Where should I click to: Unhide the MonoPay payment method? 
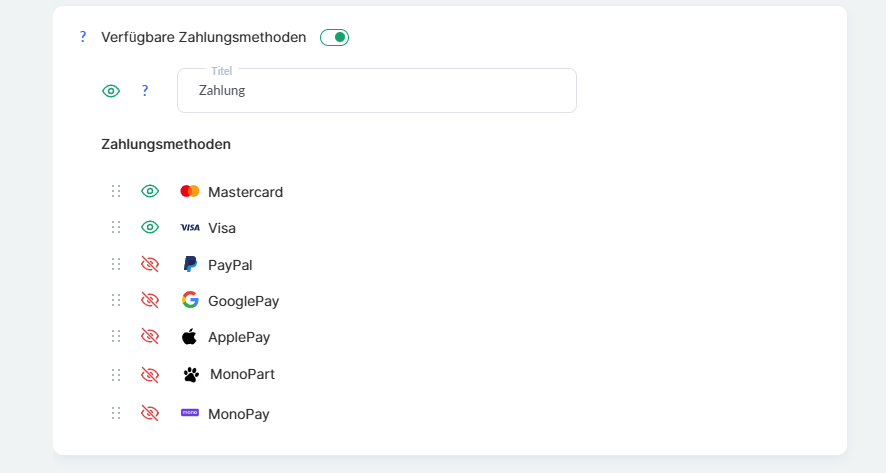(x=150, y=412)
